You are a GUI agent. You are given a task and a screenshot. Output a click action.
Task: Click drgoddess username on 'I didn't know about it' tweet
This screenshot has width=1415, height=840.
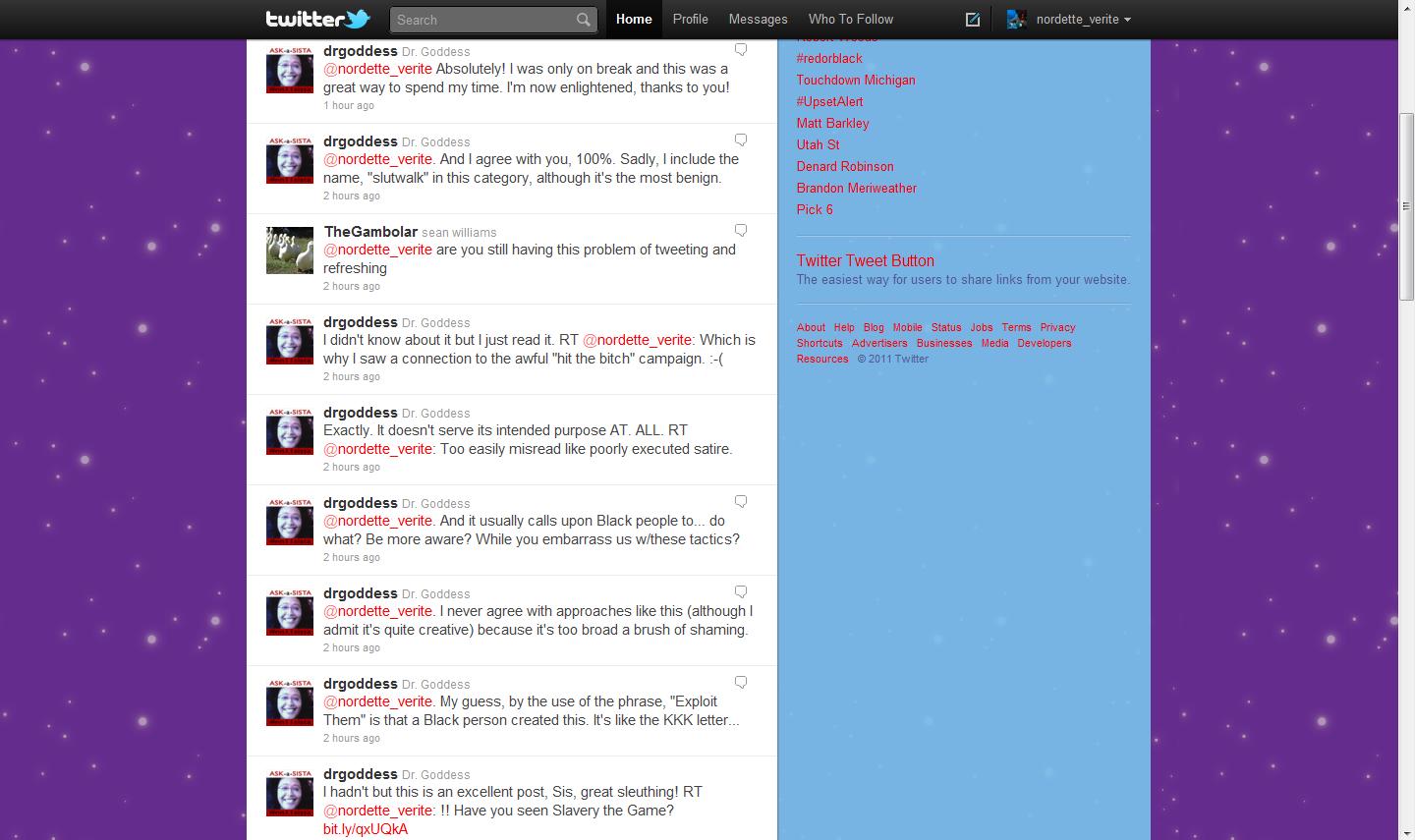pos(361,322)
